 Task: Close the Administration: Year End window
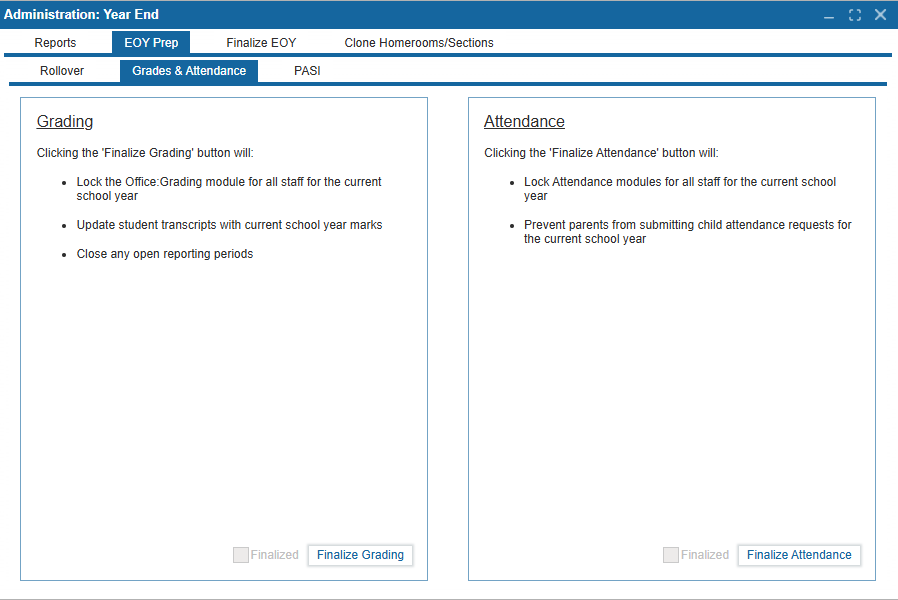[880, 15]
